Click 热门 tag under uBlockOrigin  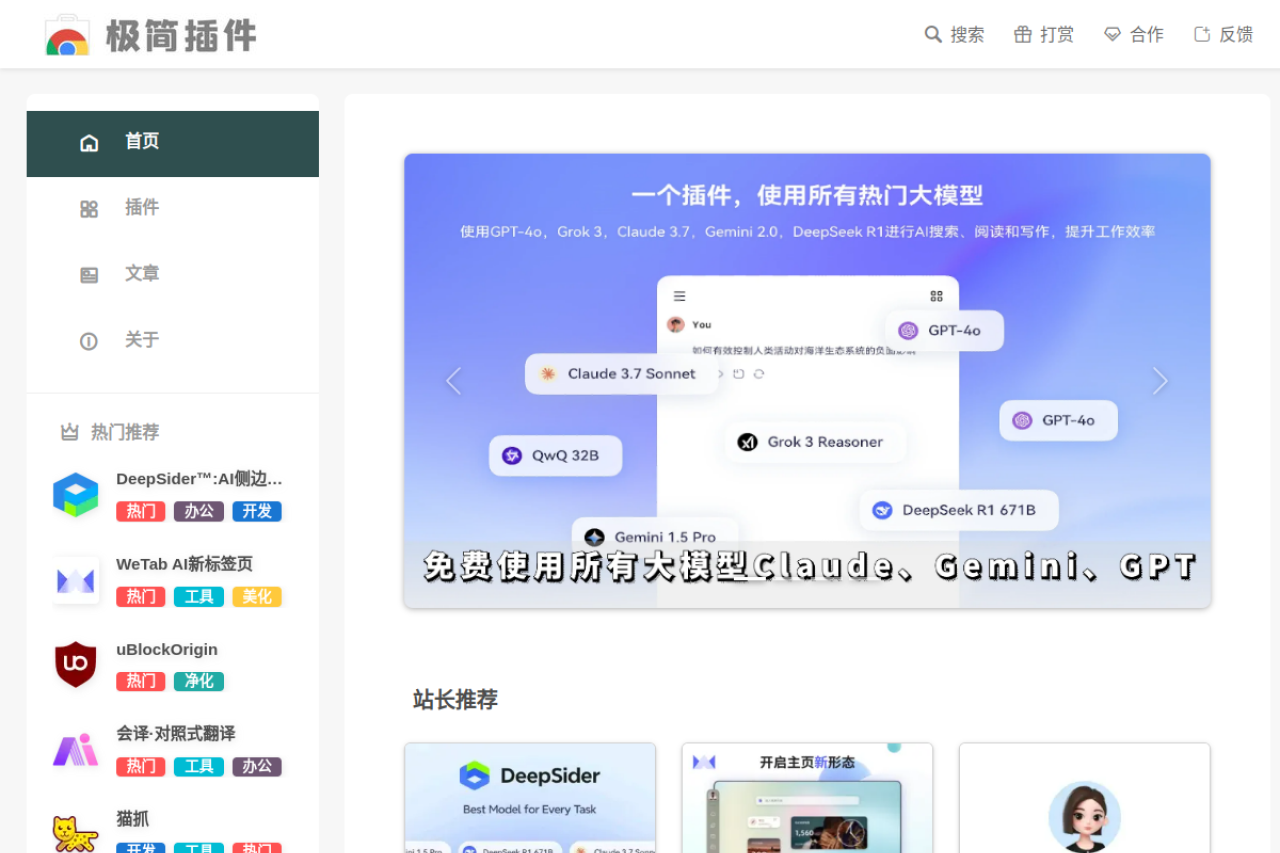tap(141, 681)
